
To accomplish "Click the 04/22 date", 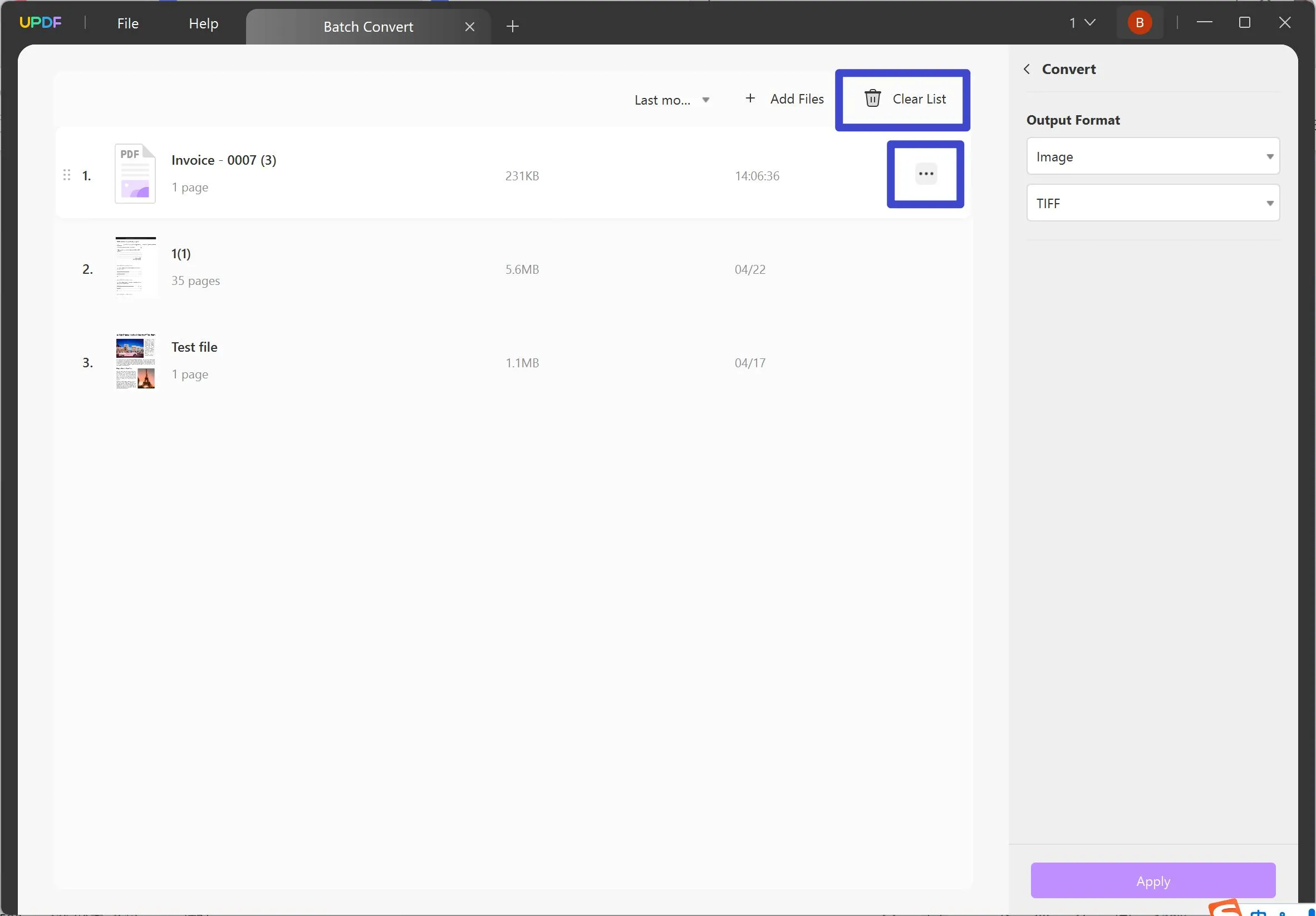I will (750, 269).
